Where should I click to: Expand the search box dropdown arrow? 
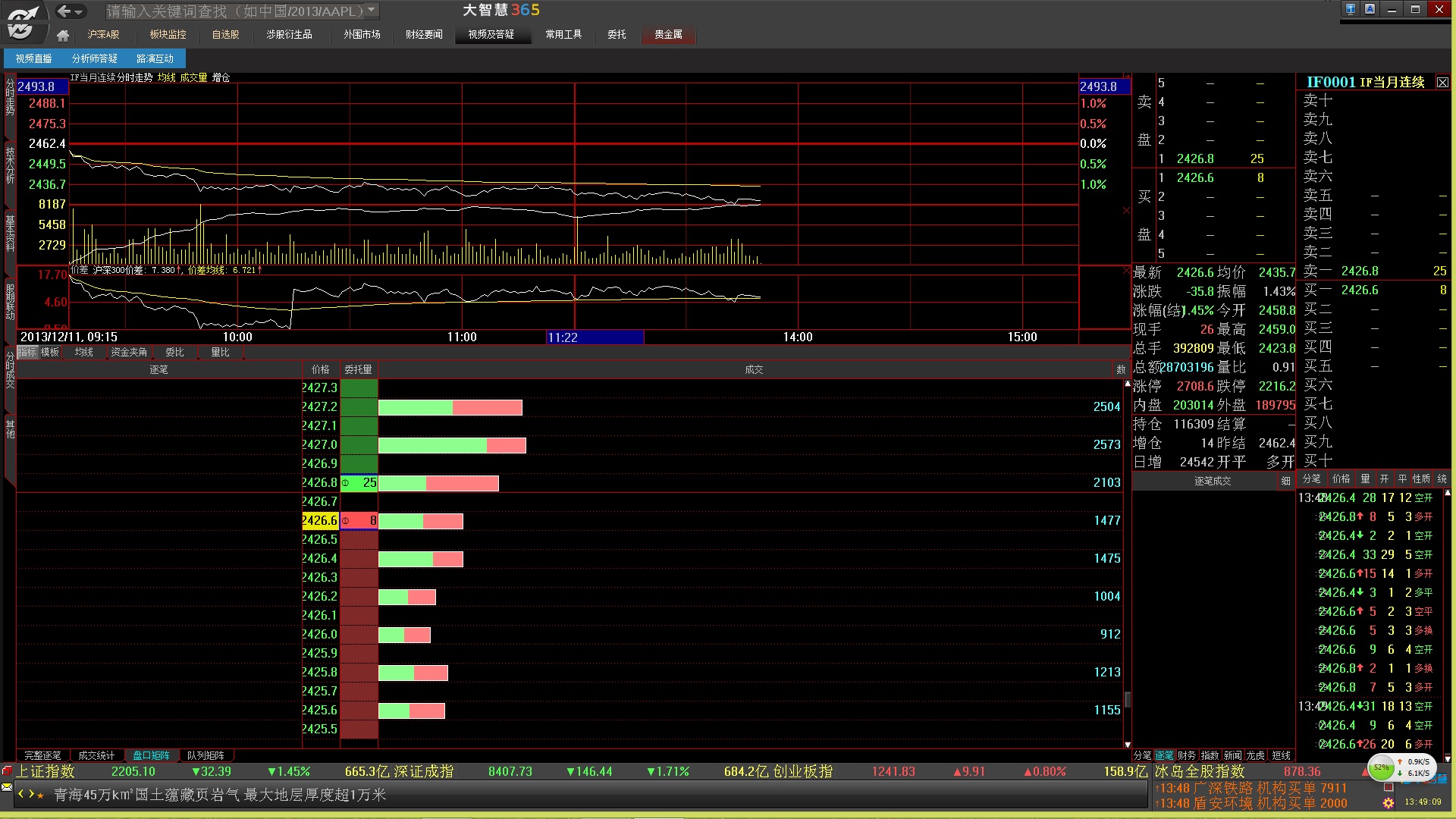click(x=372, y=11)
